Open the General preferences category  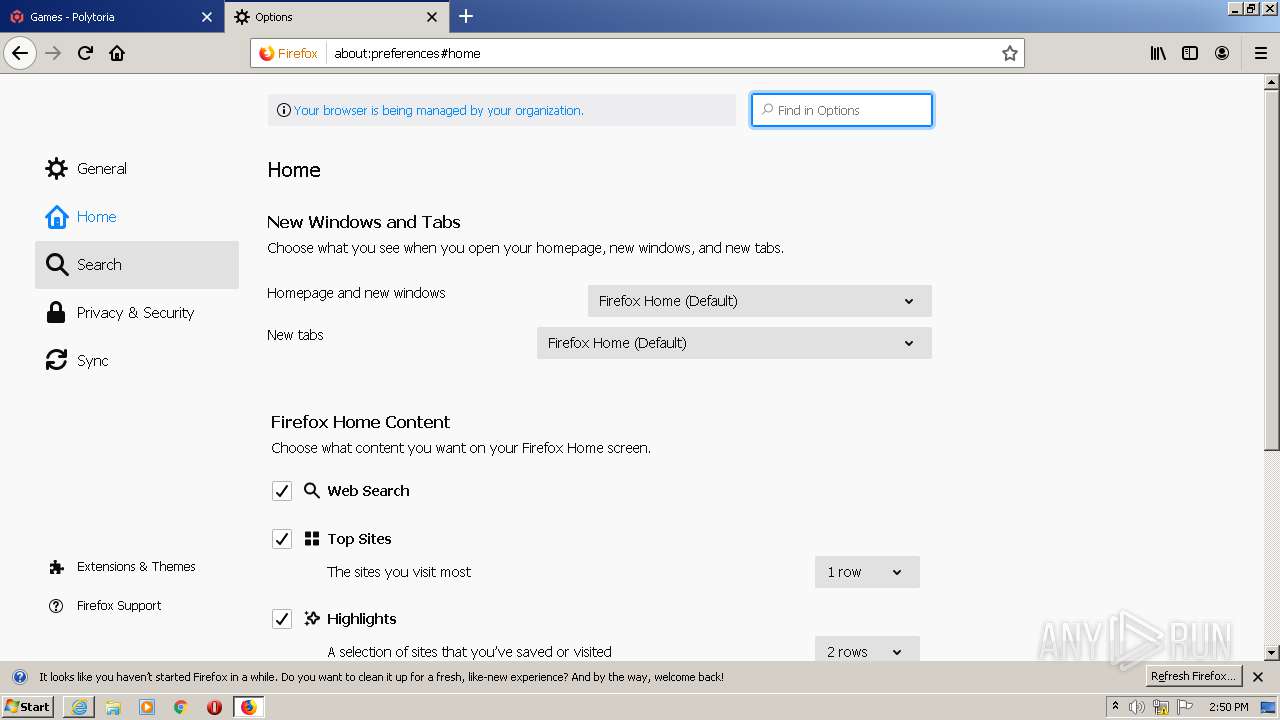point(137,169)
